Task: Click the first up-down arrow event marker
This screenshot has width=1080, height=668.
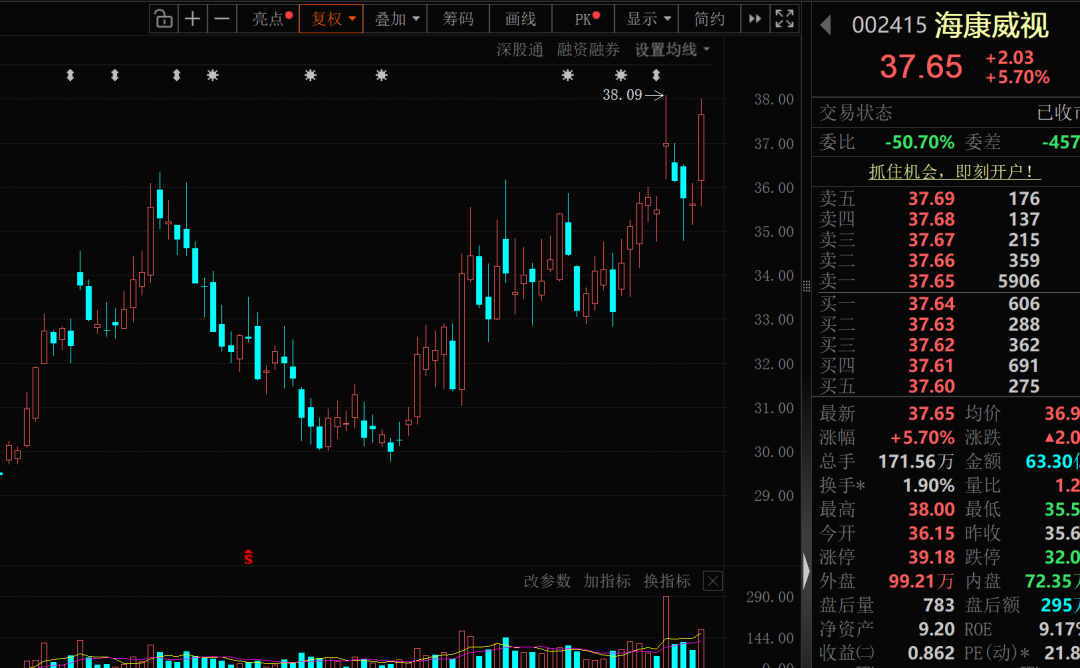Action: (x=70, y=75)
